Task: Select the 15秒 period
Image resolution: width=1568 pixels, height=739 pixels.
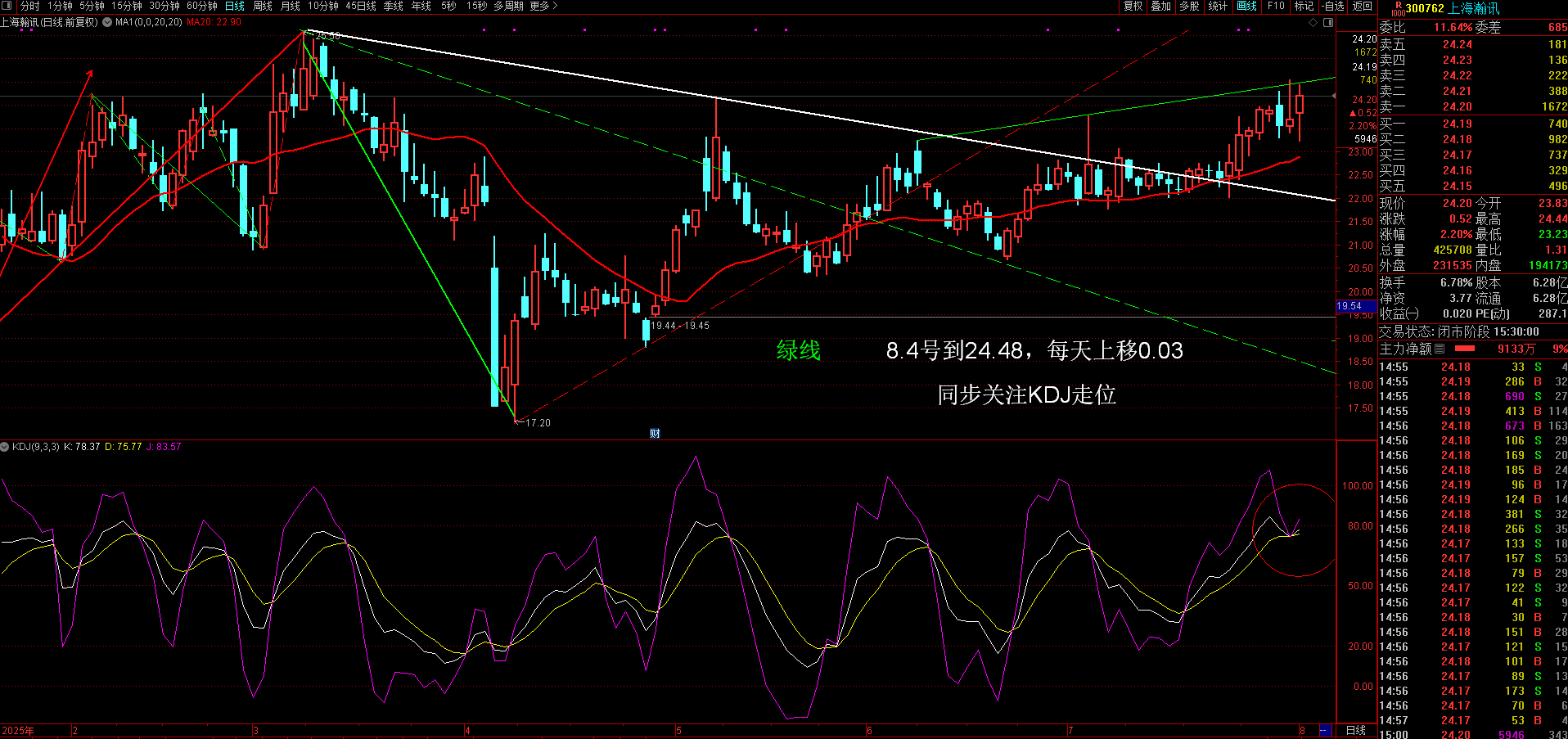Action: [476, 6]
